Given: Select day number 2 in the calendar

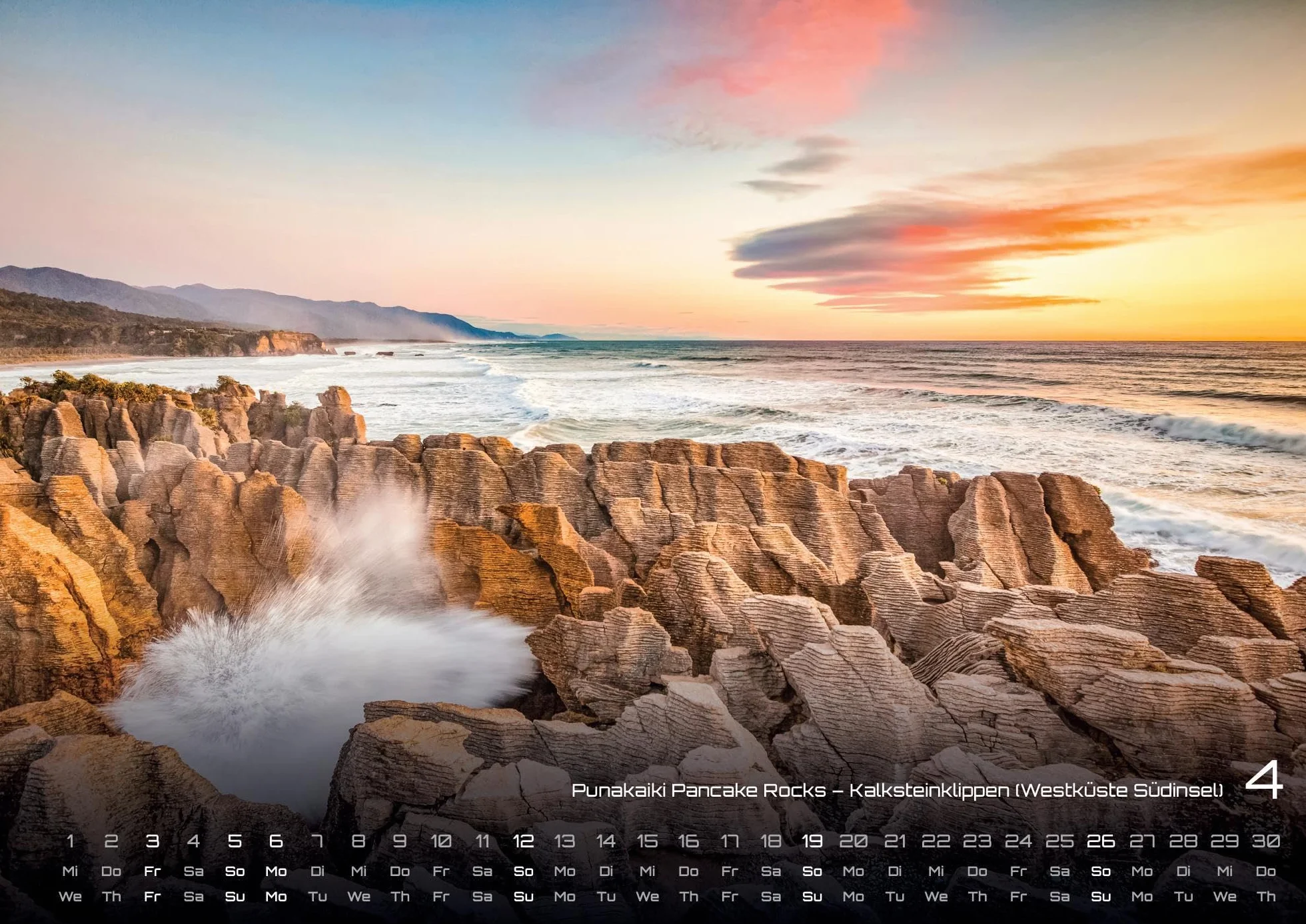Looking at the screenshot, I should pos(111,841).
